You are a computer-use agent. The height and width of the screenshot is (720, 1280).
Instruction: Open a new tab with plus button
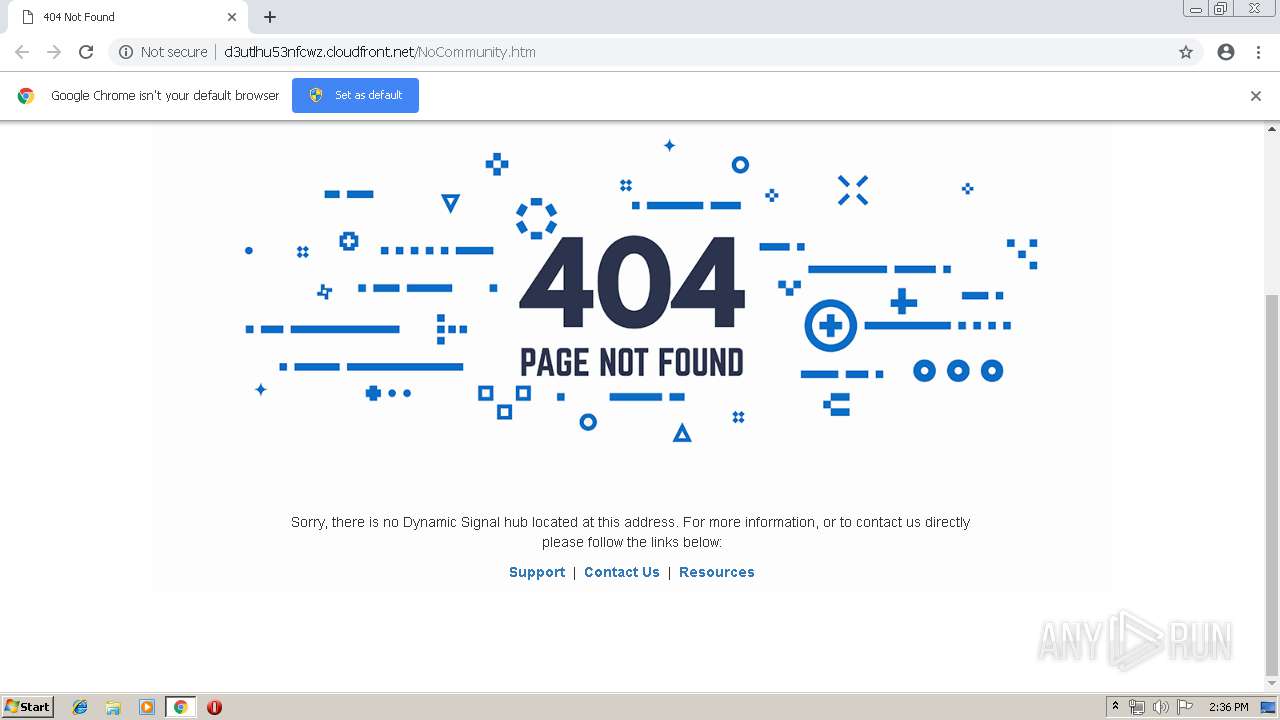point(270,17)
